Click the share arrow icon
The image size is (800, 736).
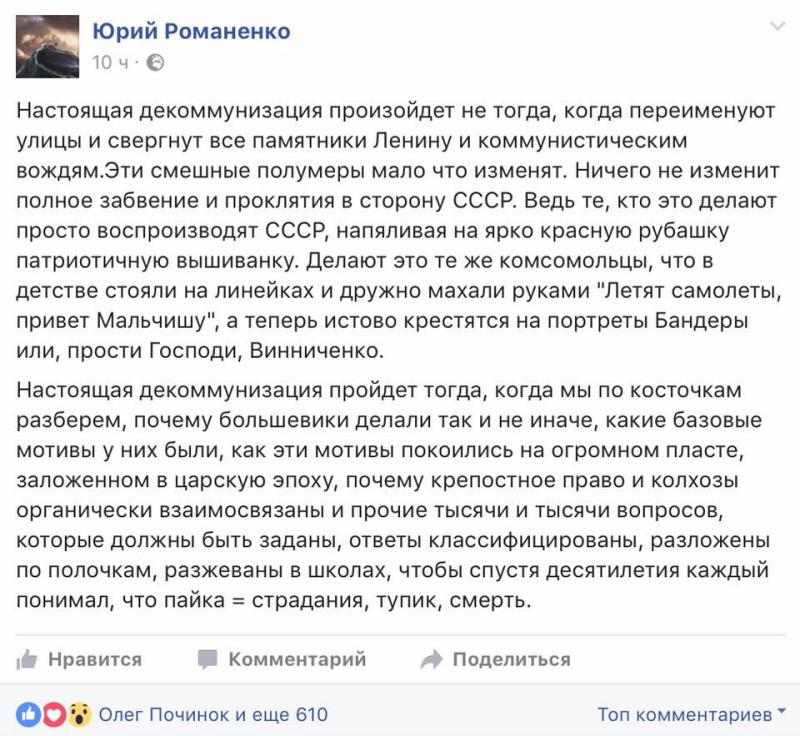432,659
